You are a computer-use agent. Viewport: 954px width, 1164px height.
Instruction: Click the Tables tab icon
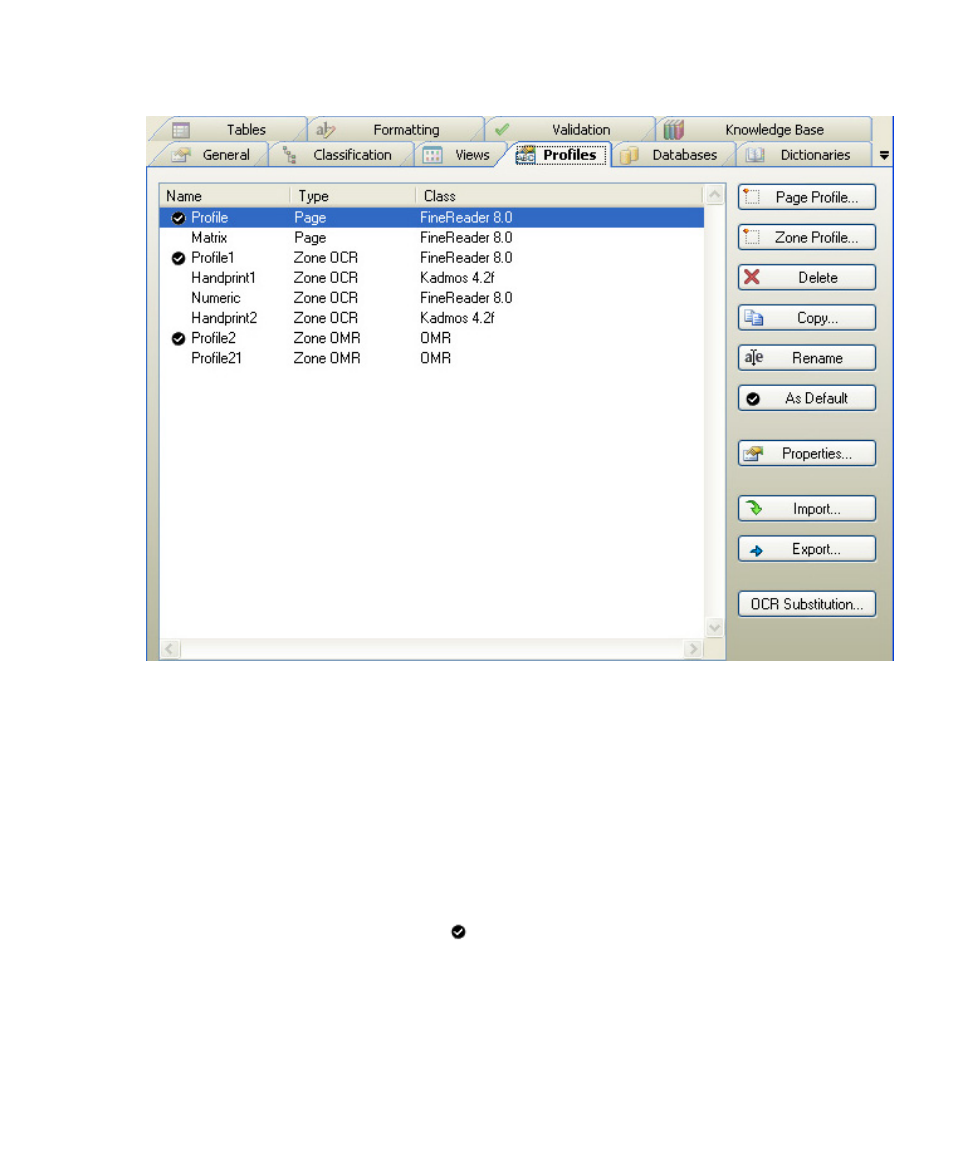coord(181,131)
